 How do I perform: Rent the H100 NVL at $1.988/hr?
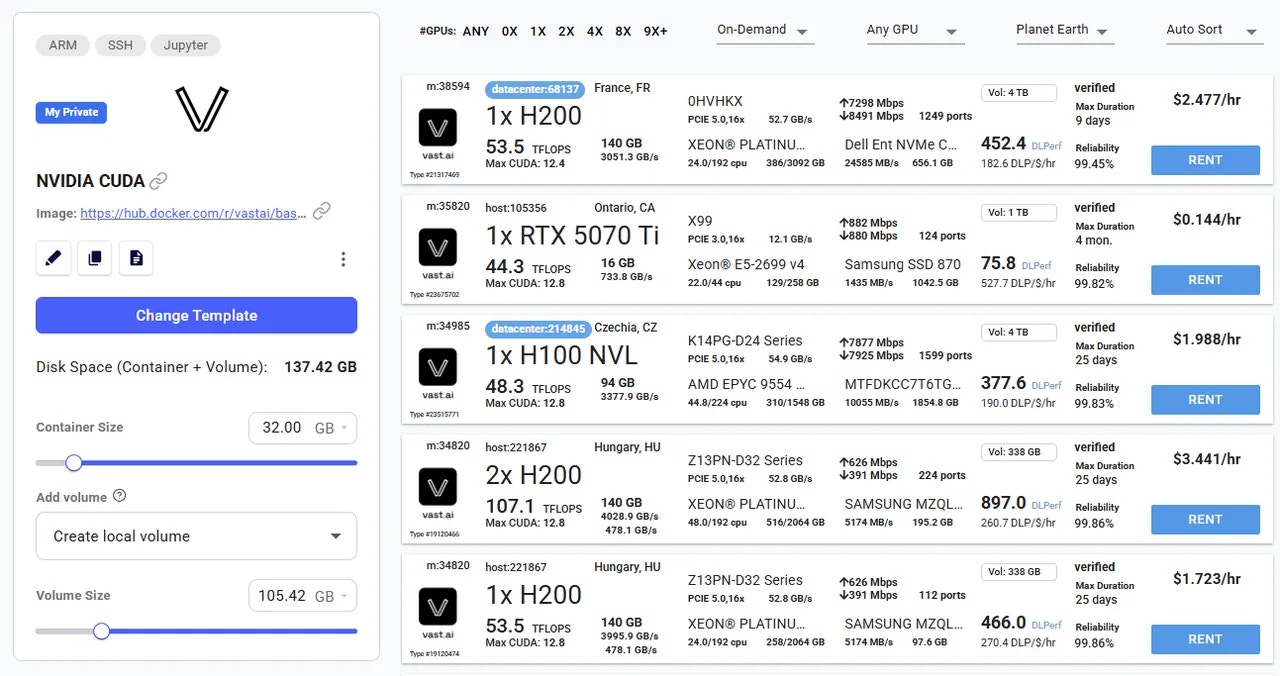pos(1205,400)
